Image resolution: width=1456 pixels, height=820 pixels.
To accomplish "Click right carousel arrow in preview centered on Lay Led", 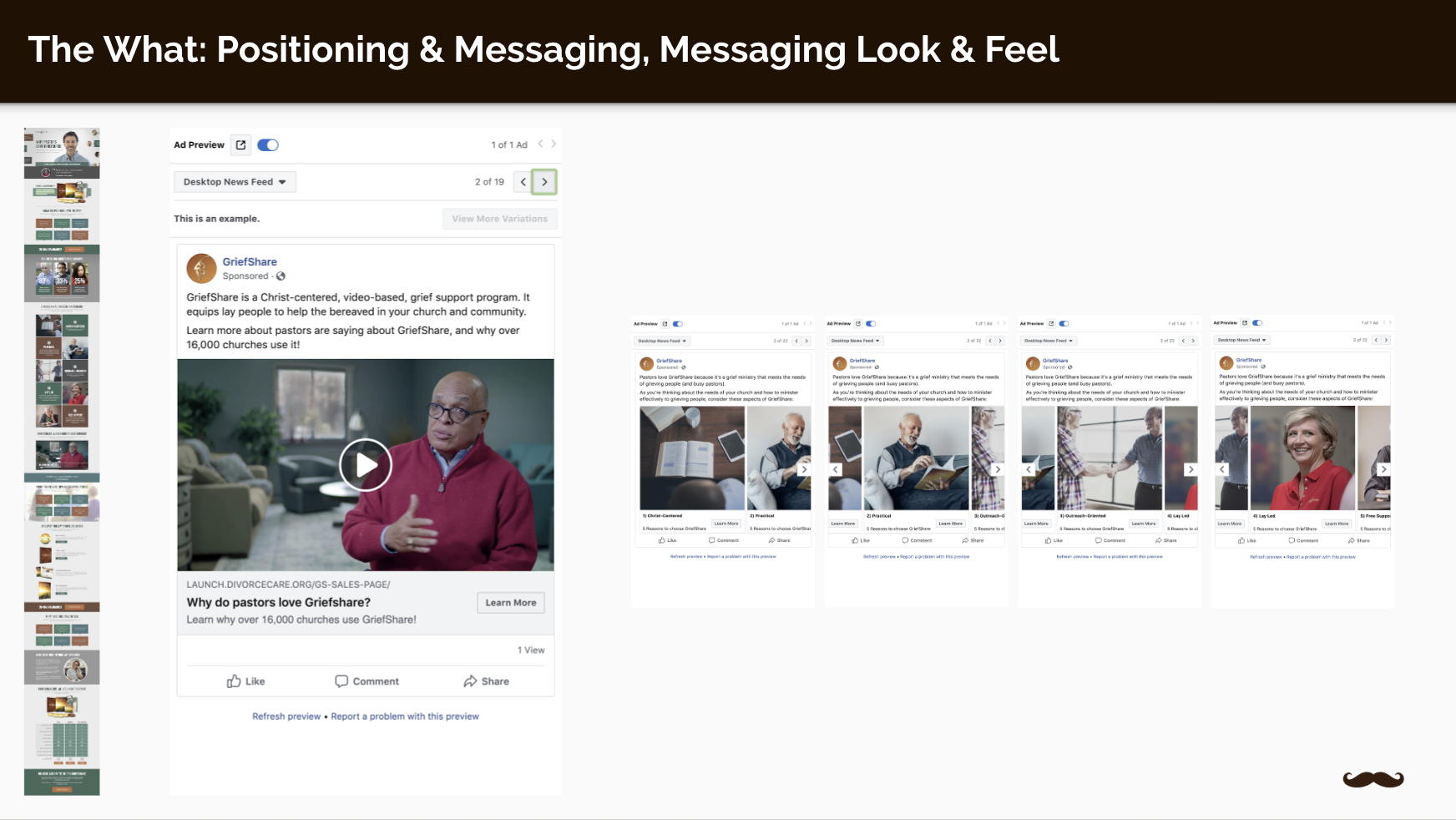I will tap(1383, 469).
